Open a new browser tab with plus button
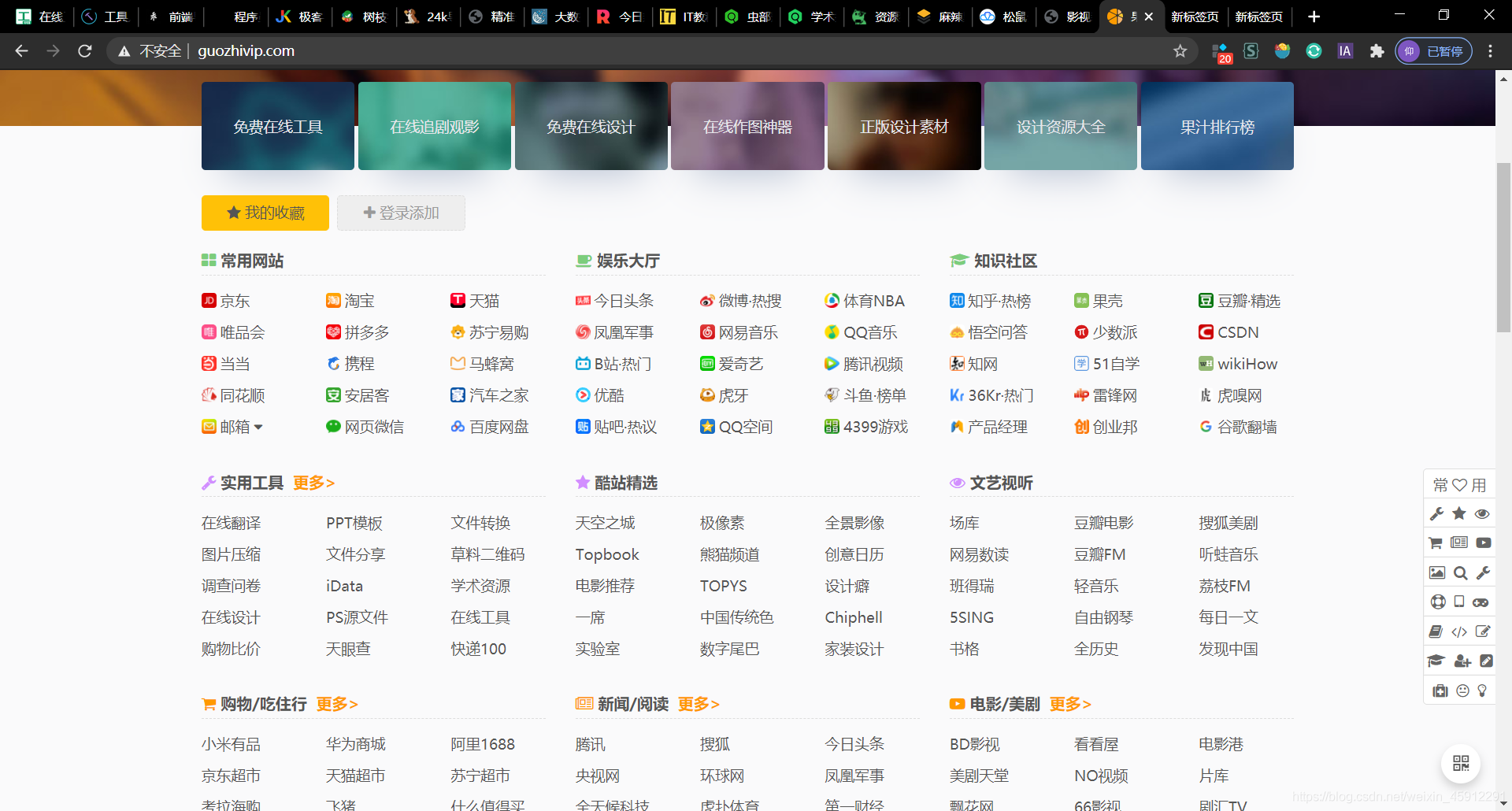Image resolution: width=1512 pixels, height=811 pixels. tap(1314, 17)
